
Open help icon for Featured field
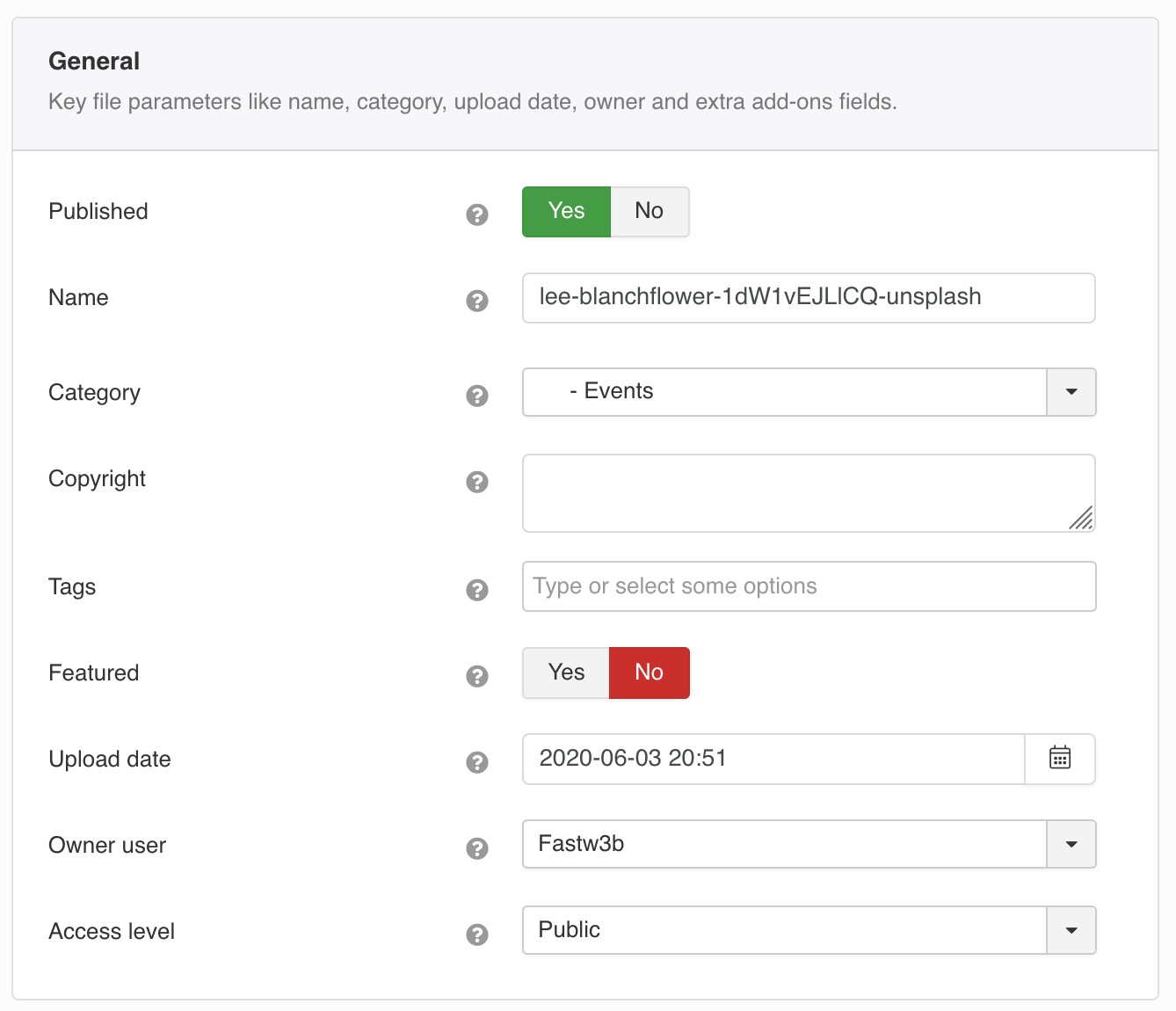coord(477,676)
